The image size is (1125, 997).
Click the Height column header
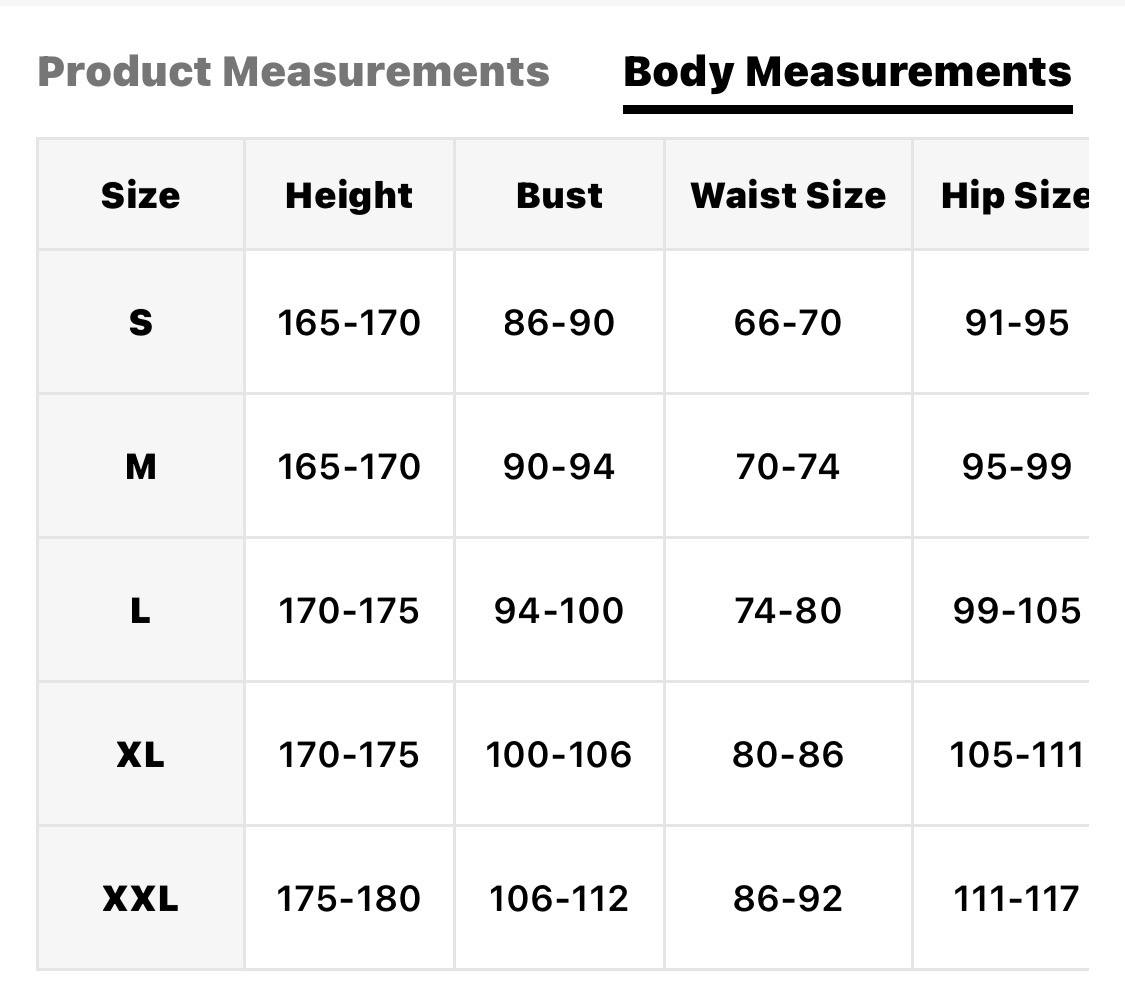[349, 195]
